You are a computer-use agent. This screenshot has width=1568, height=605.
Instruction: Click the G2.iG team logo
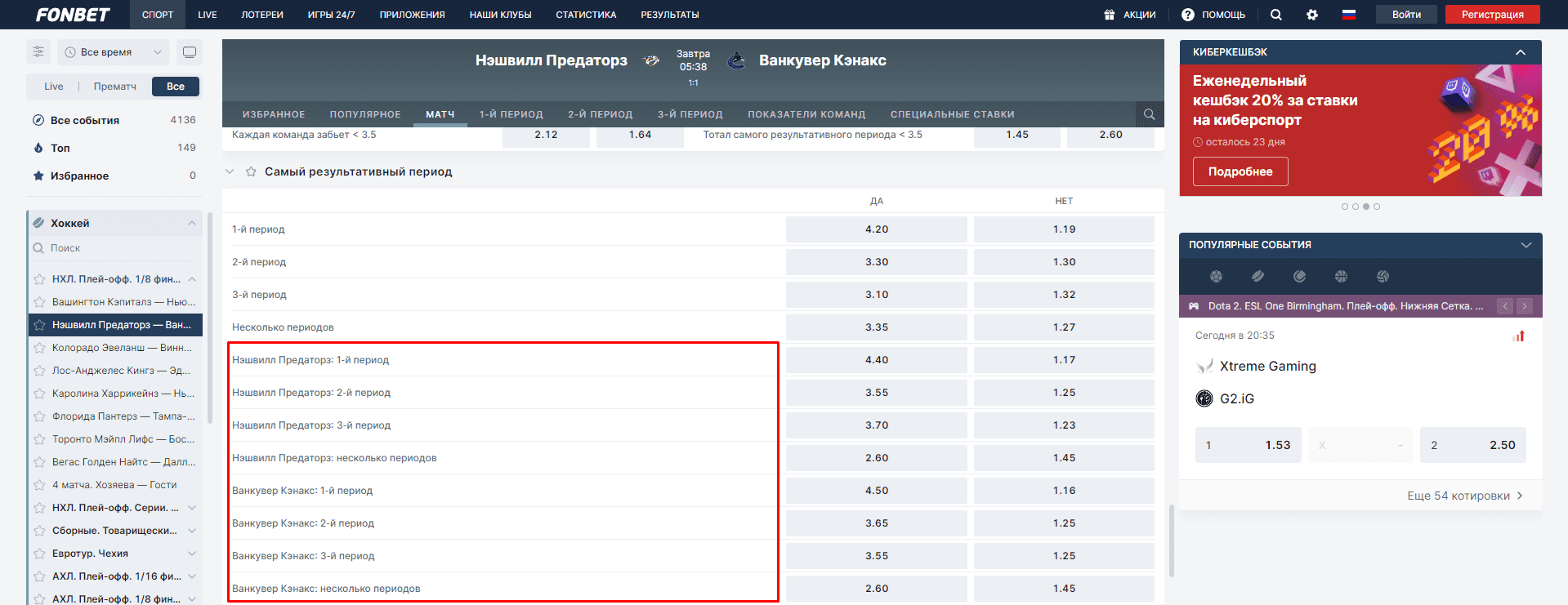1204,398
